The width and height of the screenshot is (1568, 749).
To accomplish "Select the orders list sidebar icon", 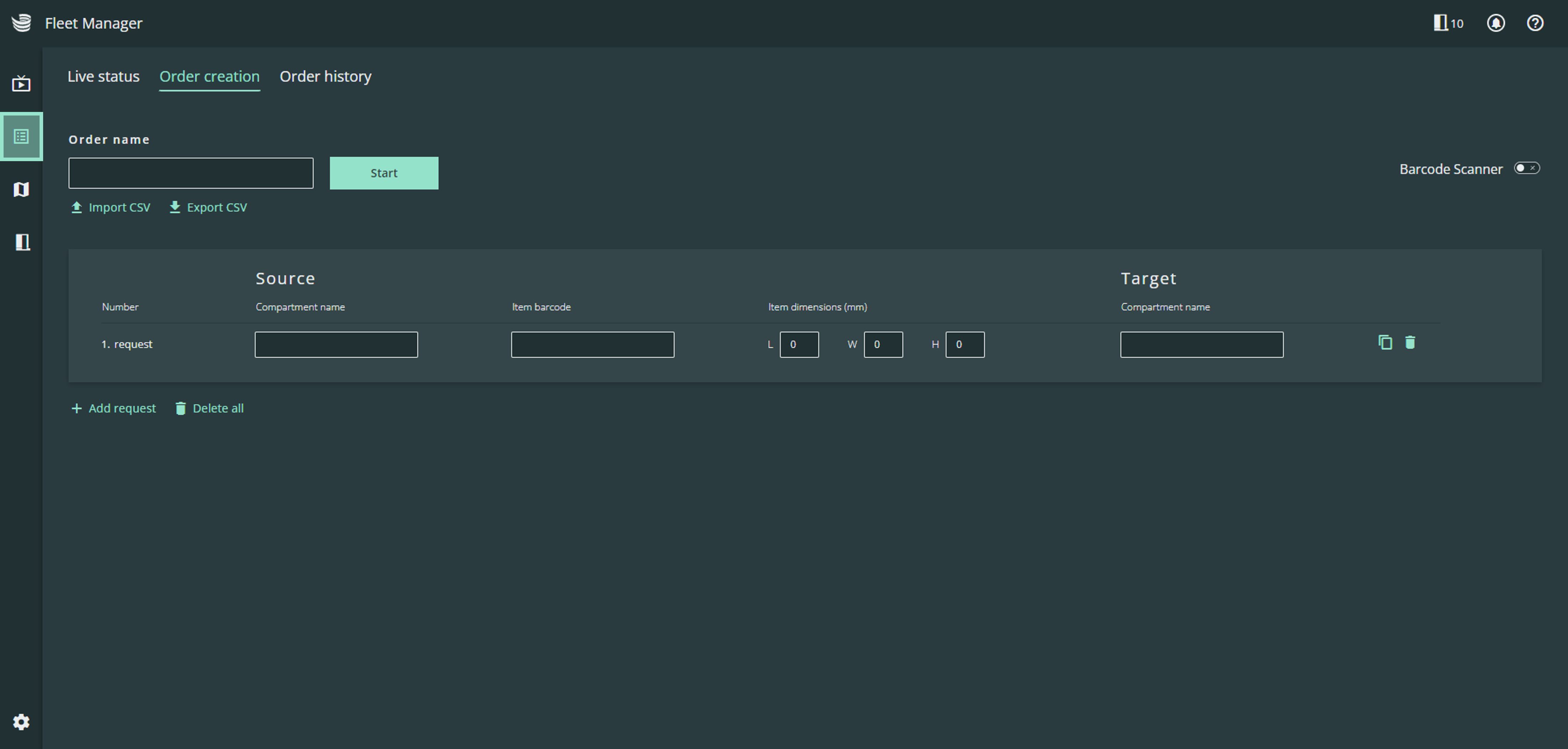I will [21, 137].
